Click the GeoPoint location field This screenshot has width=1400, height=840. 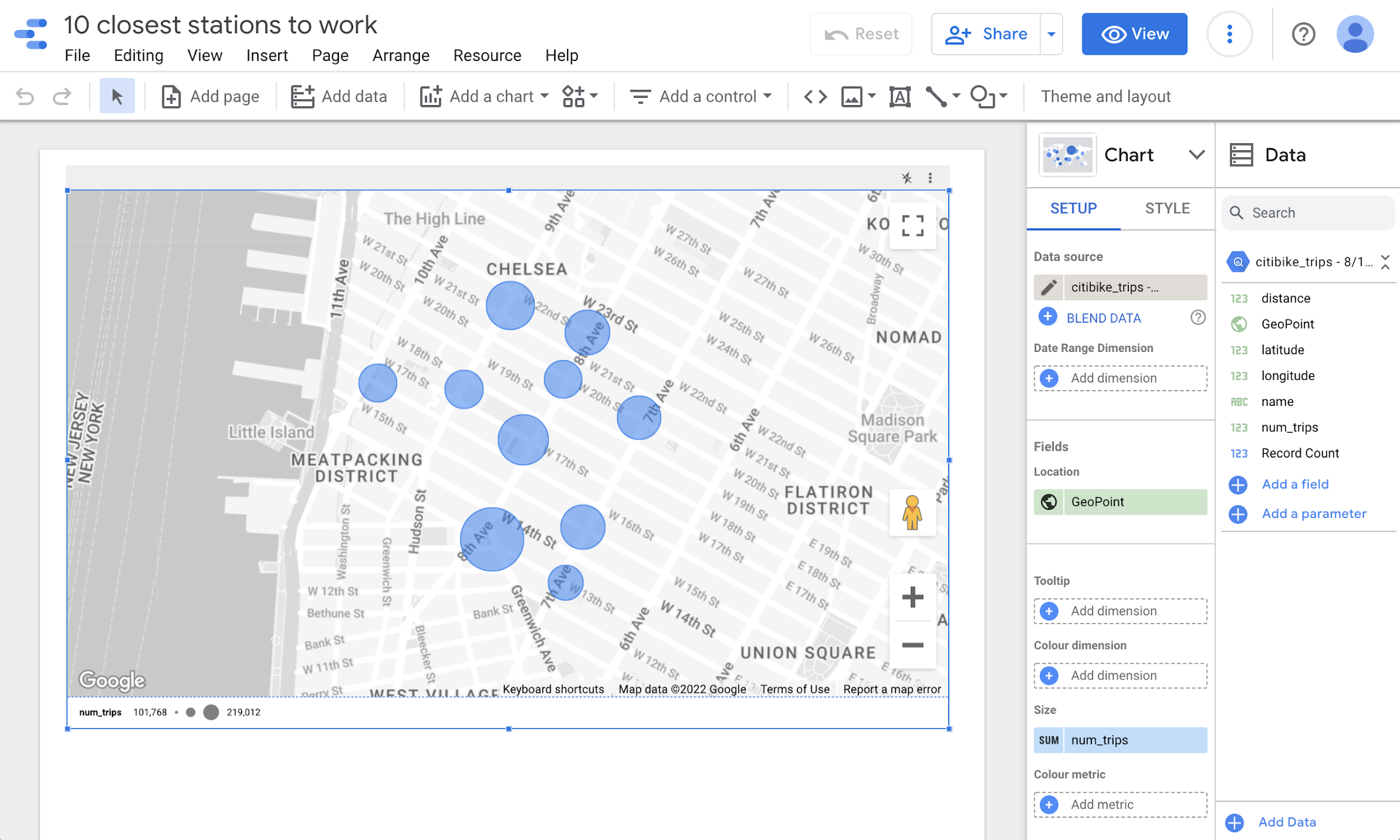point(1120,501)
